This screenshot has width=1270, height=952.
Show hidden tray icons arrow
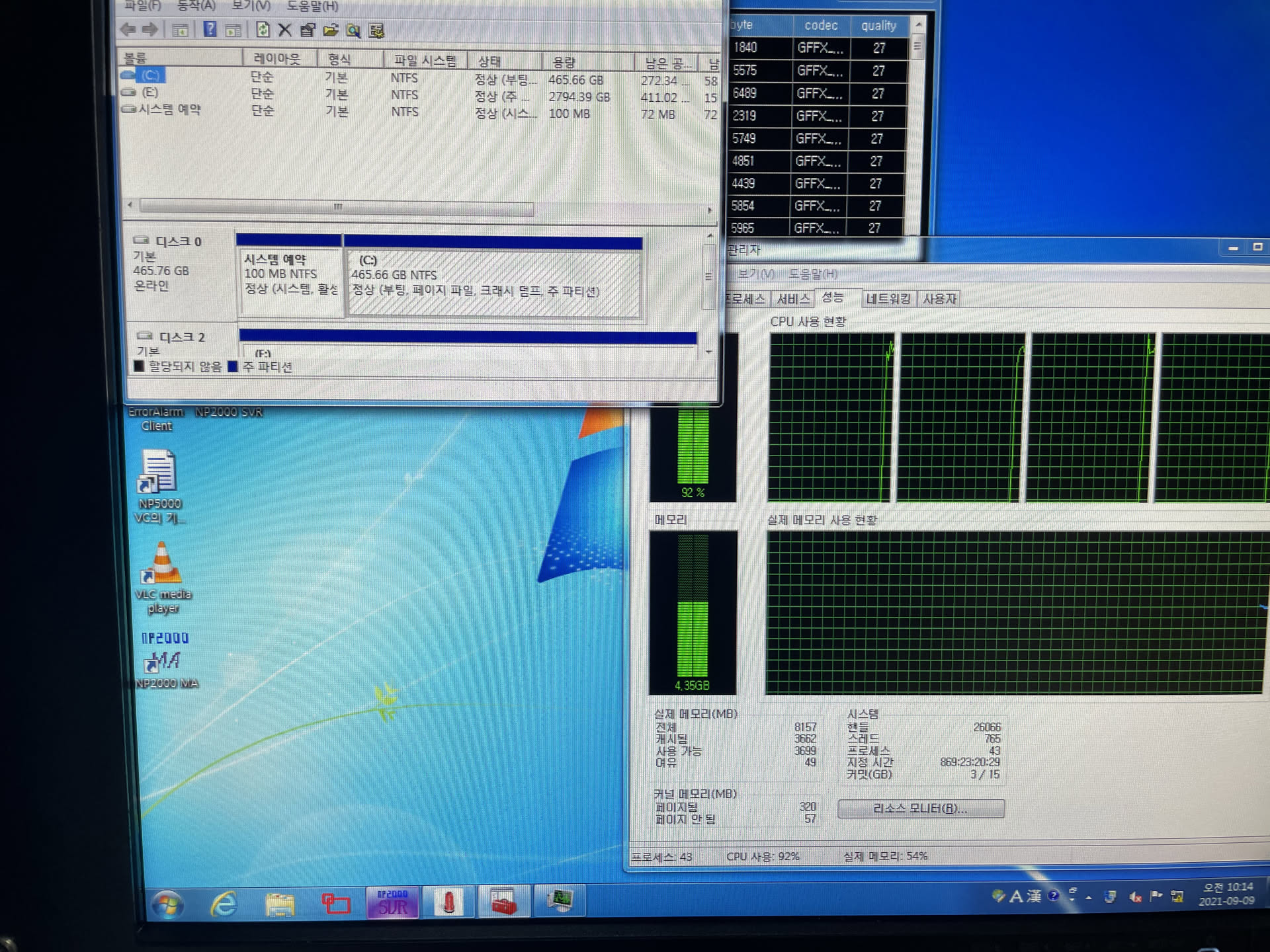[1088, 898]
